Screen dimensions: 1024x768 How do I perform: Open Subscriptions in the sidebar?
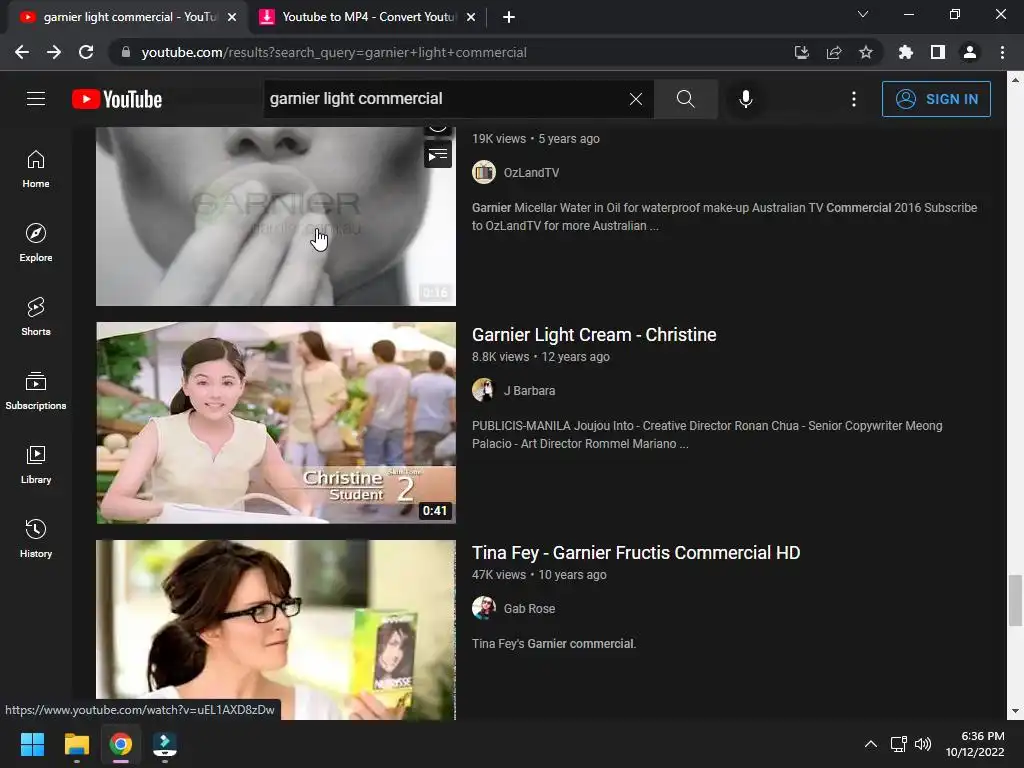click(36, 391)
